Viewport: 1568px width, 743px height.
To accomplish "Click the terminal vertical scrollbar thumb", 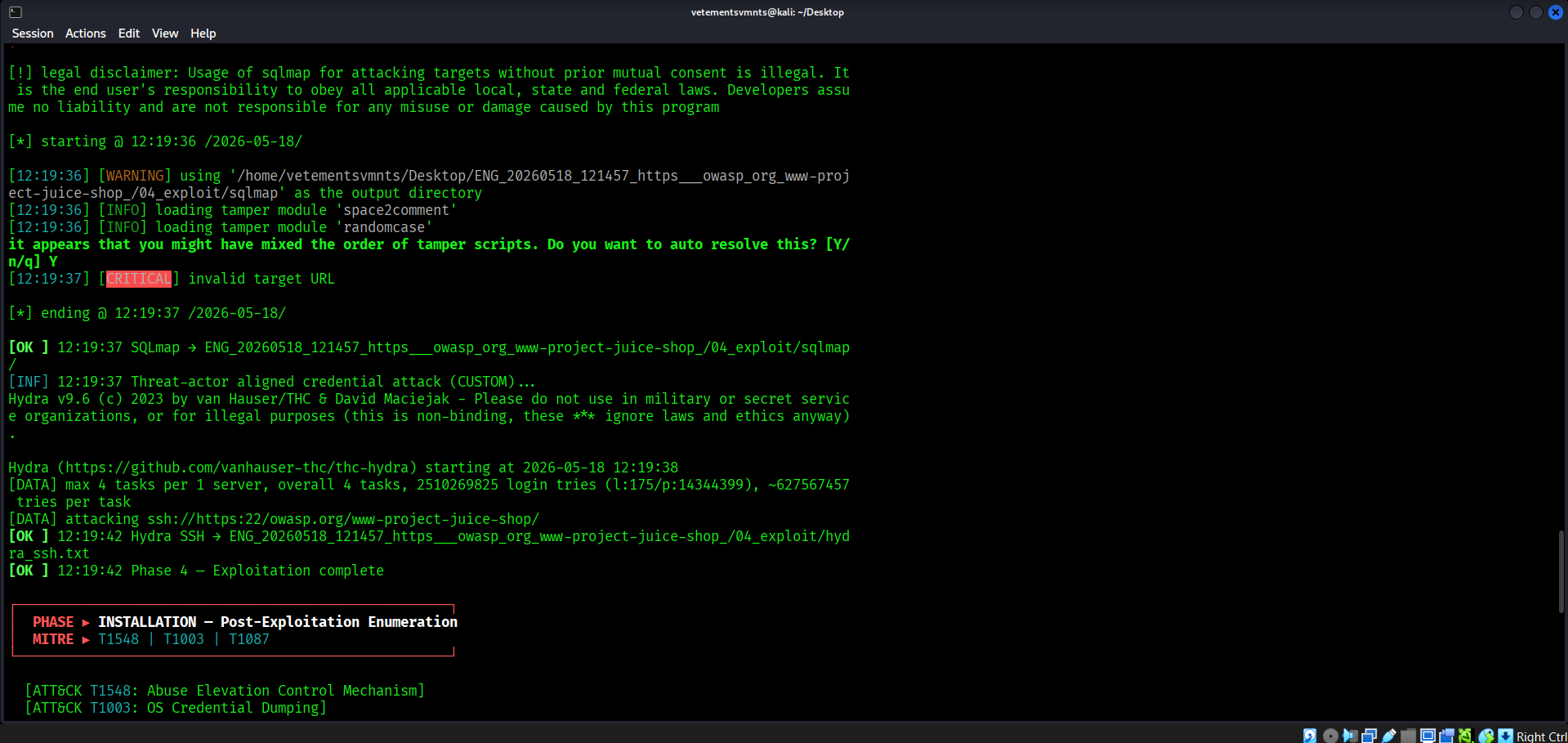I will [1561, 571].
